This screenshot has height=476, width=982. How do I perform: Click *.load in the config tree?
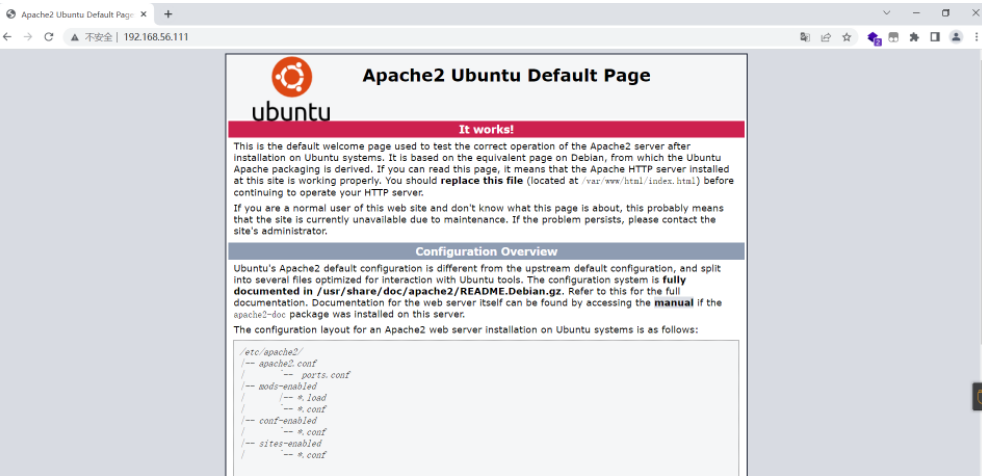(x=311, y=398)
